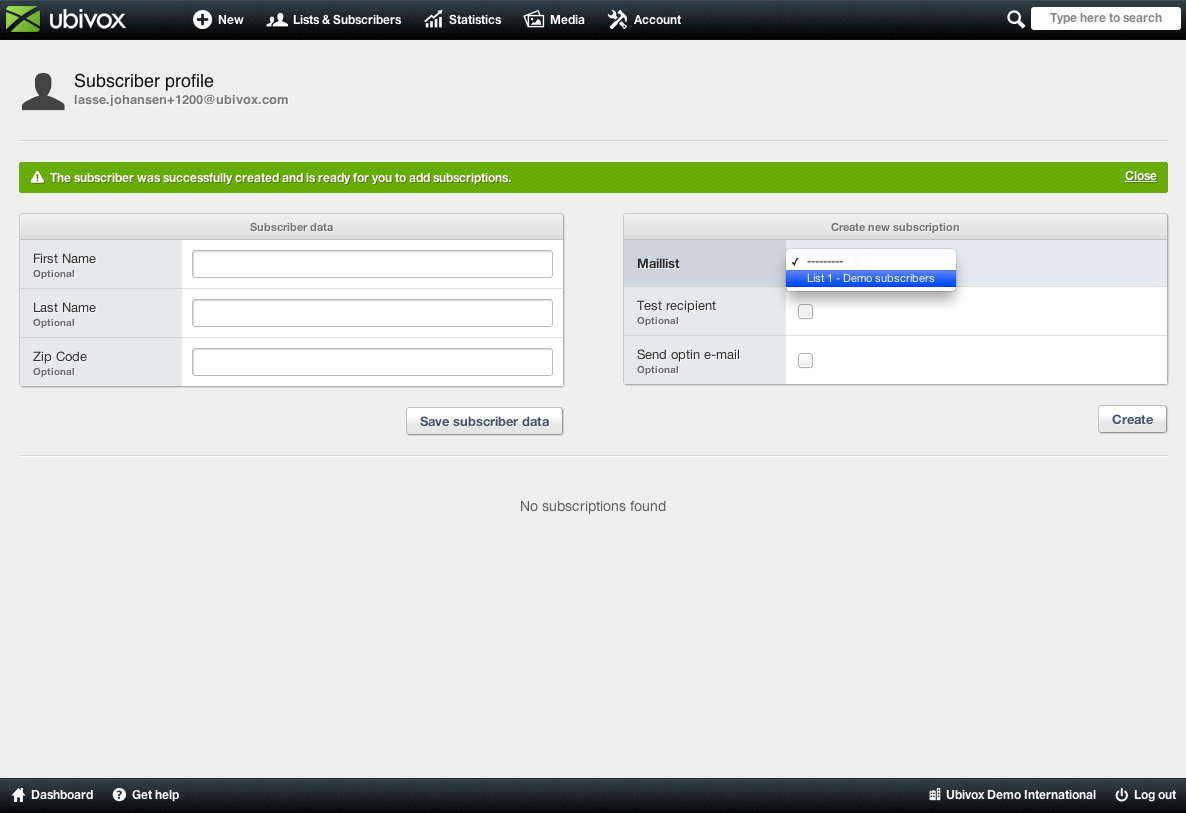Click the Last Name label
The width and height of the screenshot is (1186, 813).
coord(64,308)
